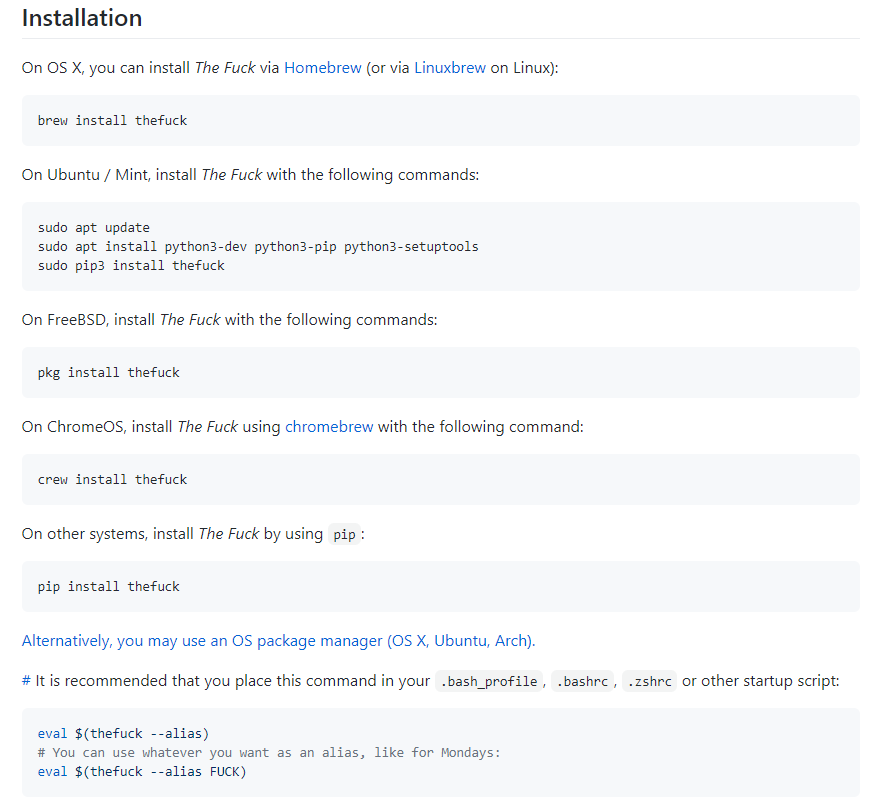Image resolution: width=873 pixels, height=800 pixels.
Task: Click the 'pip install thefuck' command
Action: pyautogui.click(x=109, y=586)
